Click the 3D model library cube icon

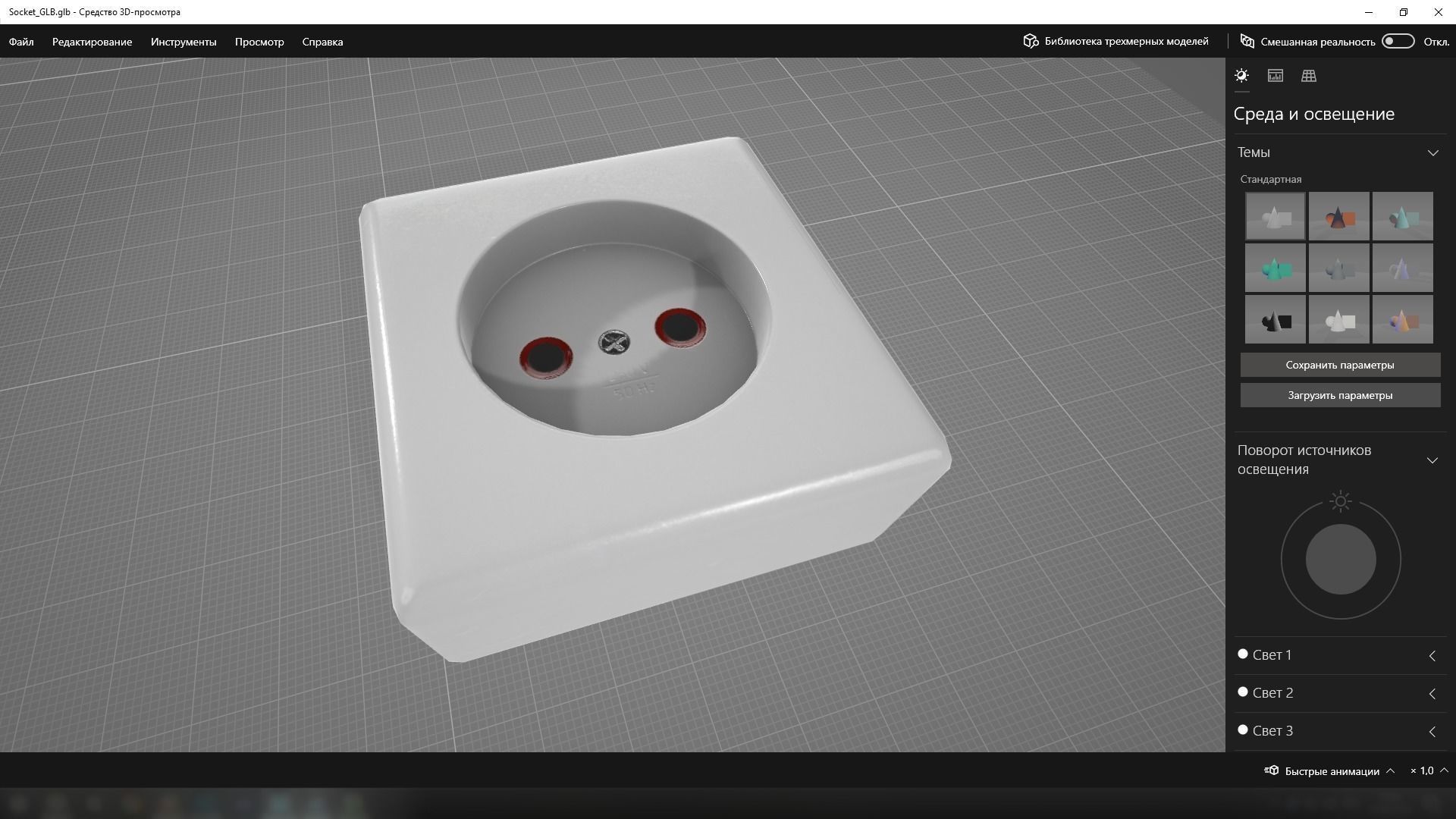1030,41
